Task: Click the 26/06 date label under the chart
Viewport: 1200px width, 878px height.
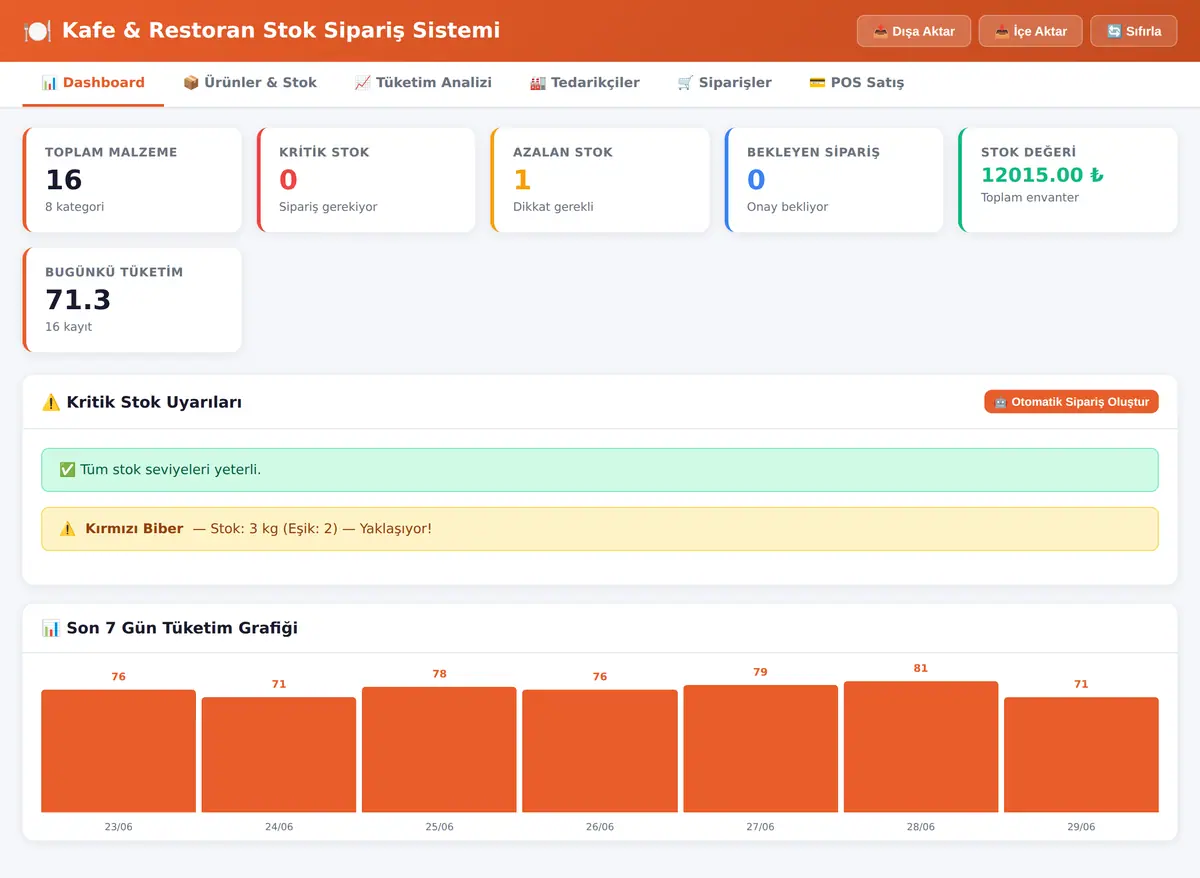Action: [x=600, y=827]
